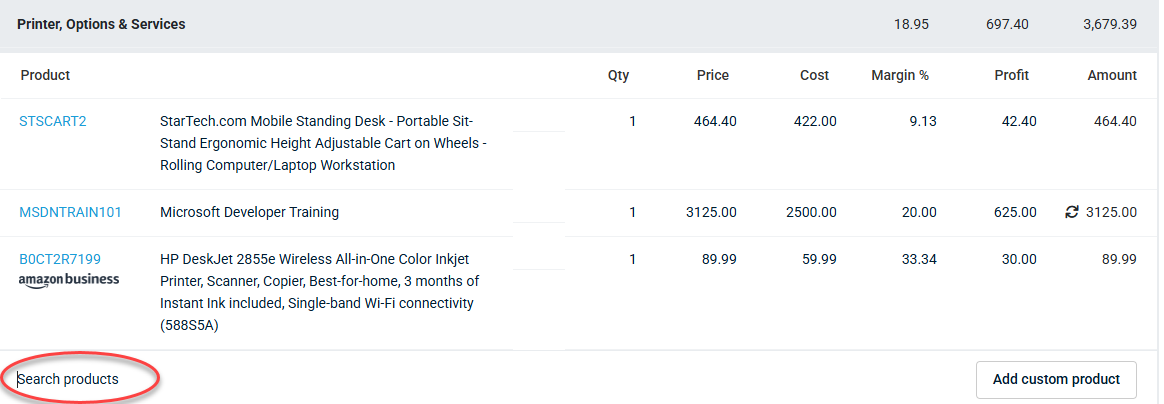Click the amazon business logo
Image resolution: width=1164 pixels, height=404 pixels.
pyautogui.click(x=68, y=280)
